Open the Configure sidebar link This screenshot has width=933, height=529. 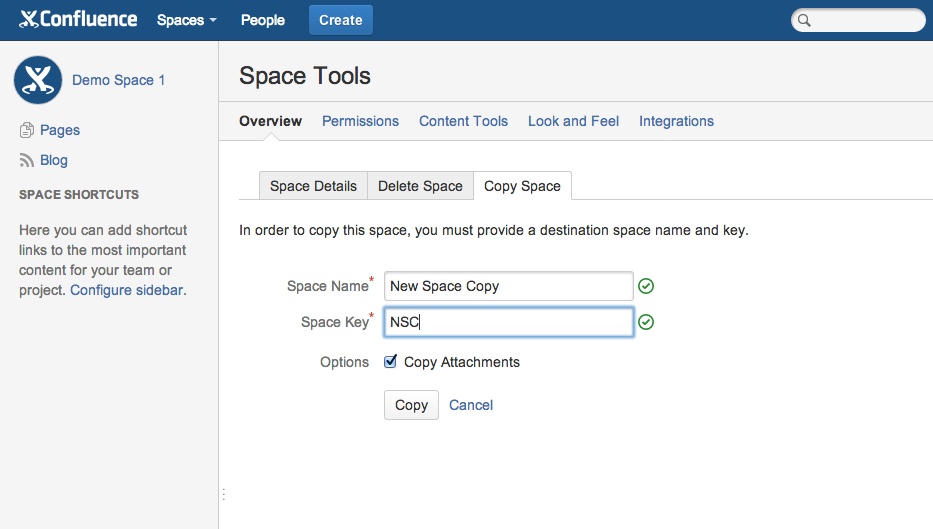(x=127, y=290)
